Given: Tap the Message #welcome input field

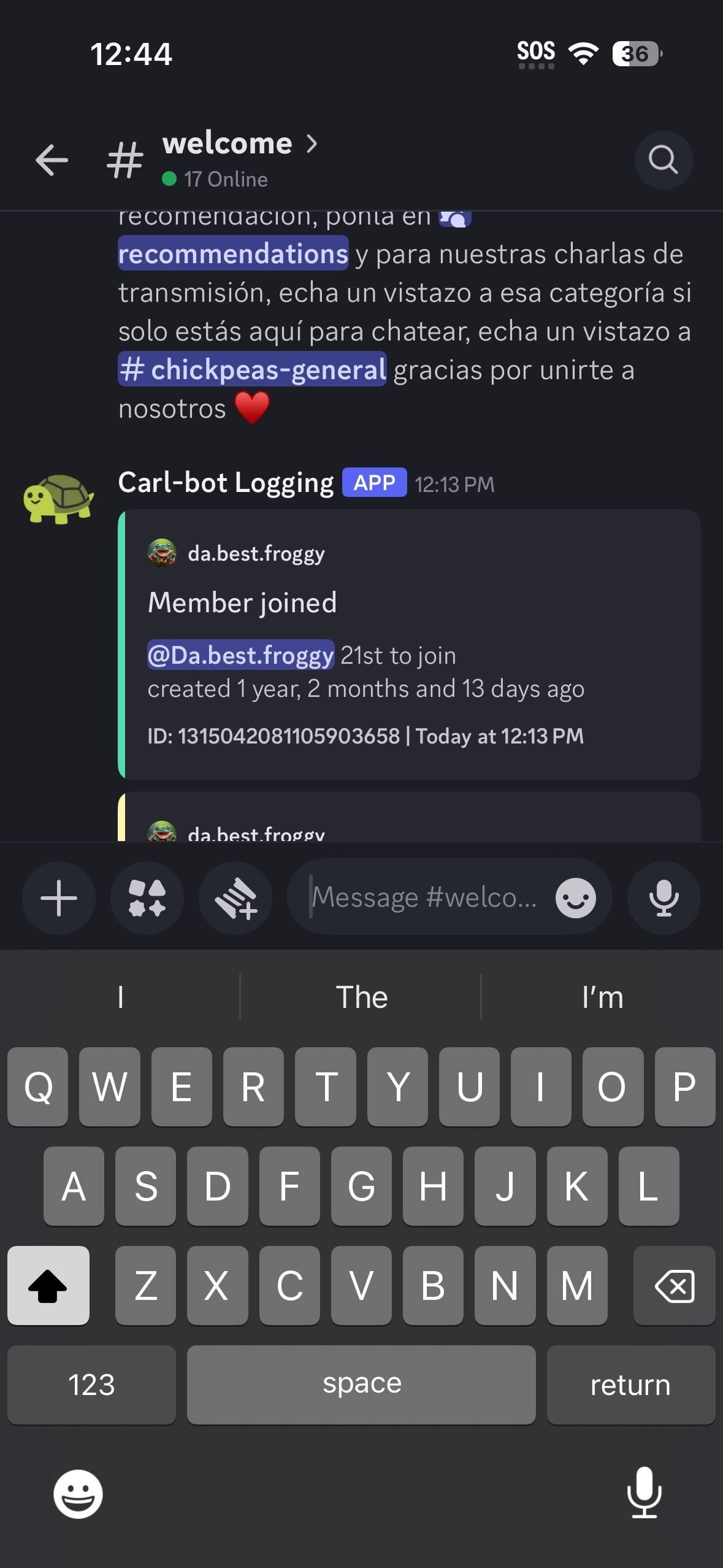Looking at the screenshot, I should pos(423,896).
